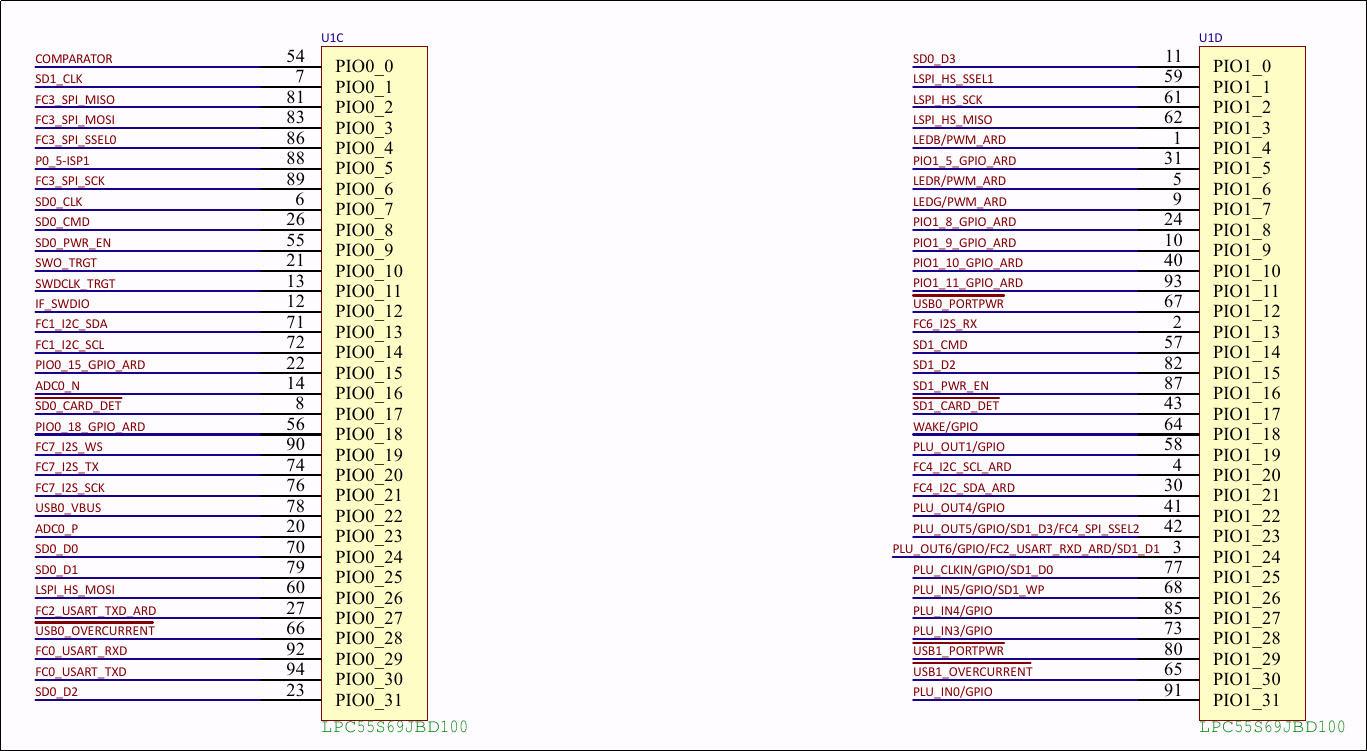Viewport: 1367px width, 751px height.
Task: Select the USB1_OVERCURRENT net label
Action: [972, 672]
